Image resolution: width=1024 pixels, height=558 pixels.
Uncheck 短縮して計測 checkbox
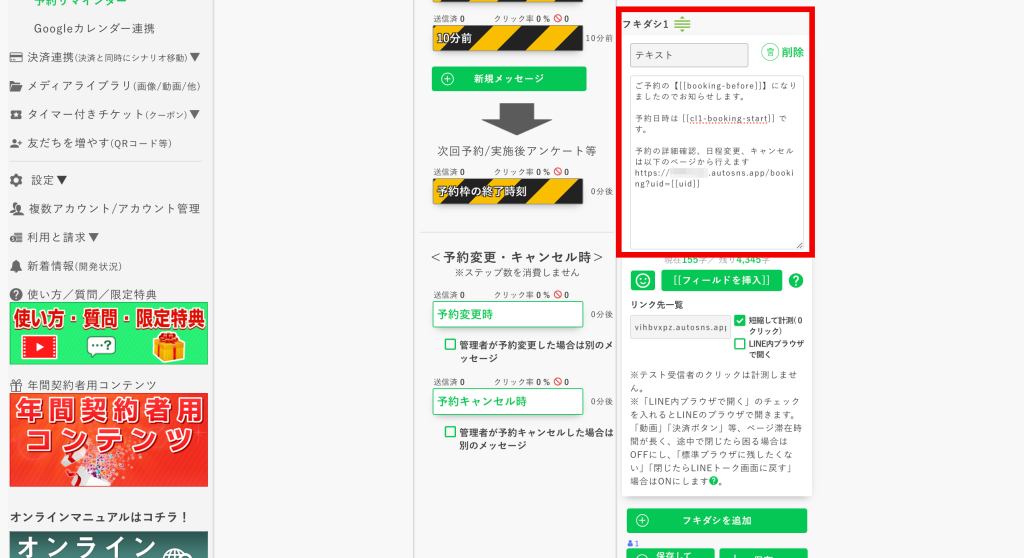739,320
